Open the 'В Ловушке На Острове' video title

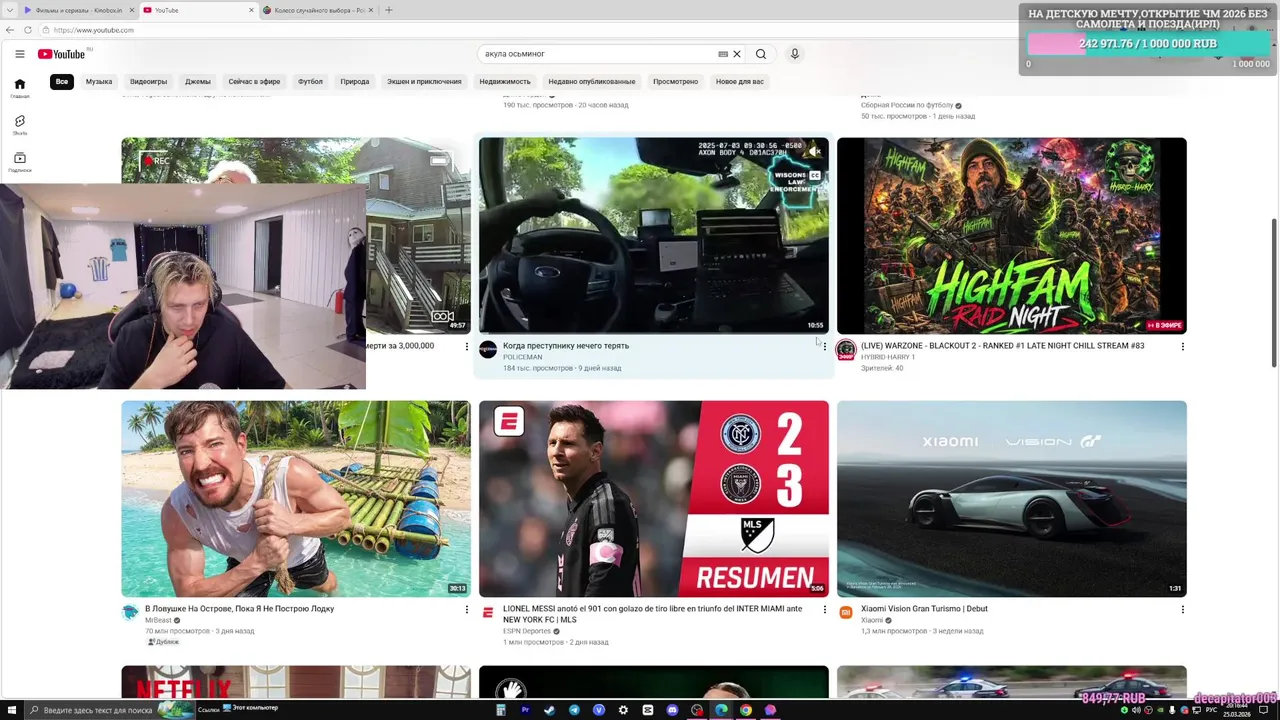point(239,609)
